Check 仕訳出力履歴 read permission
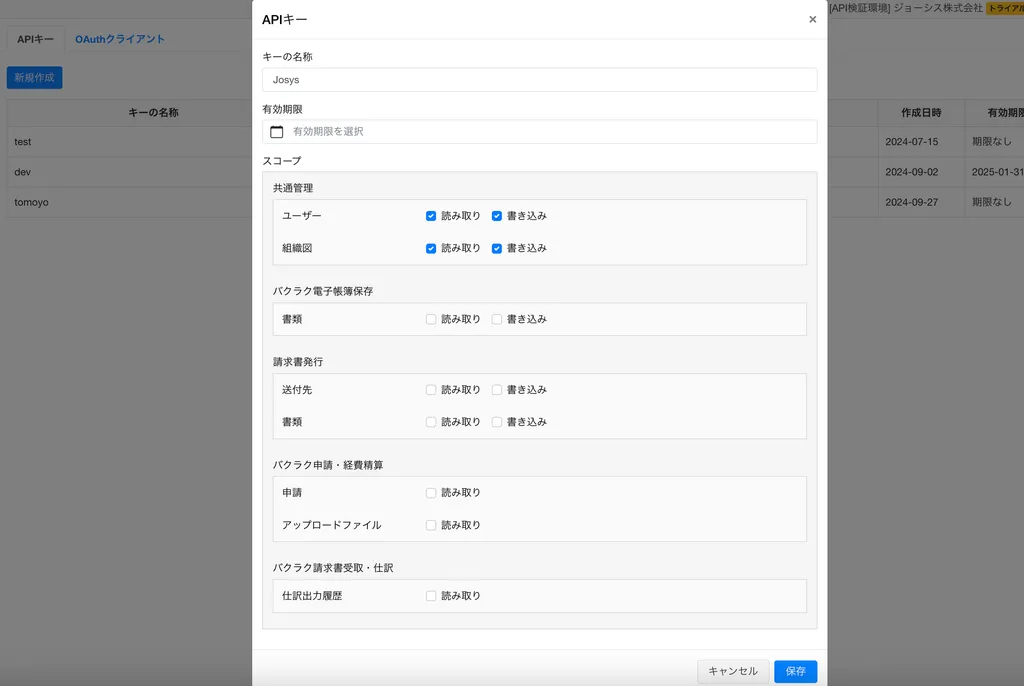Screen dimensions: 1024x686 coord(431,595)
